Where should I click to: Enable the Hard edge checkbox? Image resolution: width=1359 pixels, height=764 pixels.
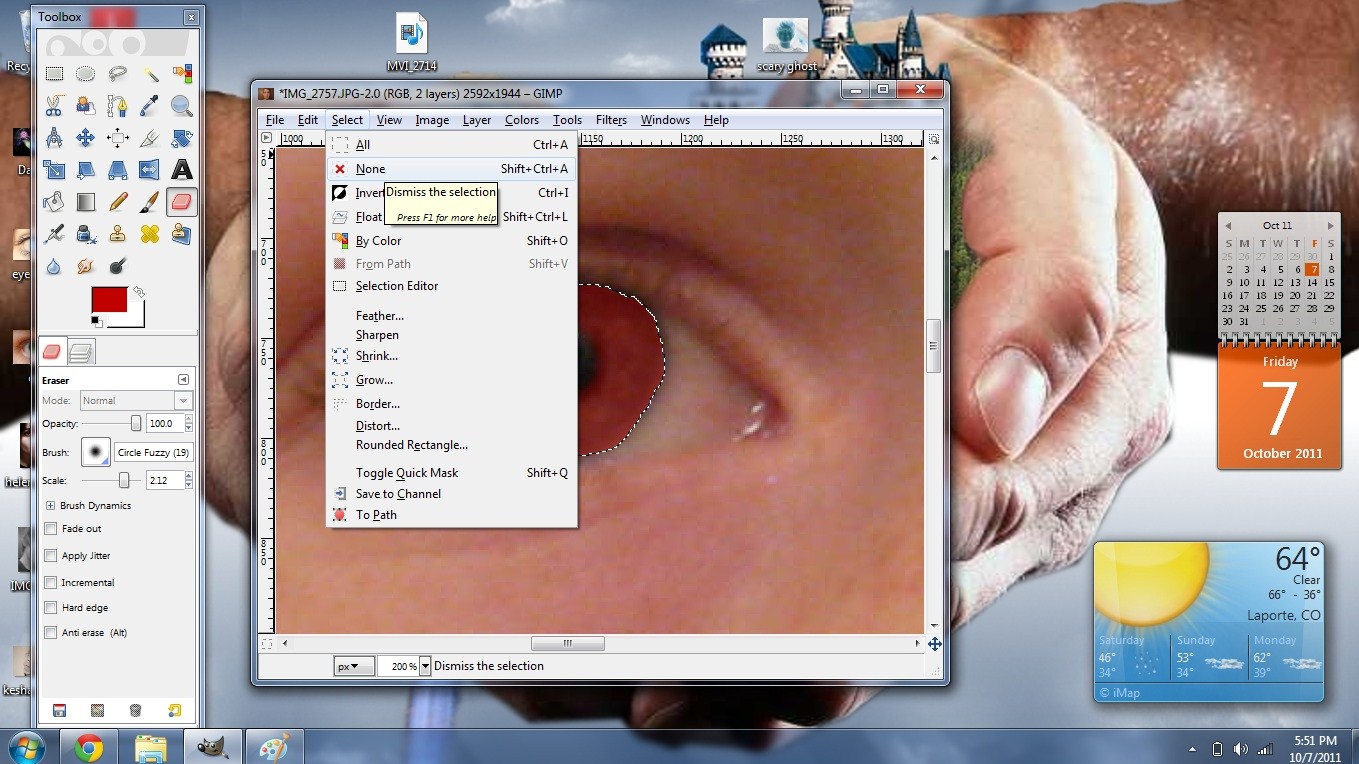tap(51, 607)
